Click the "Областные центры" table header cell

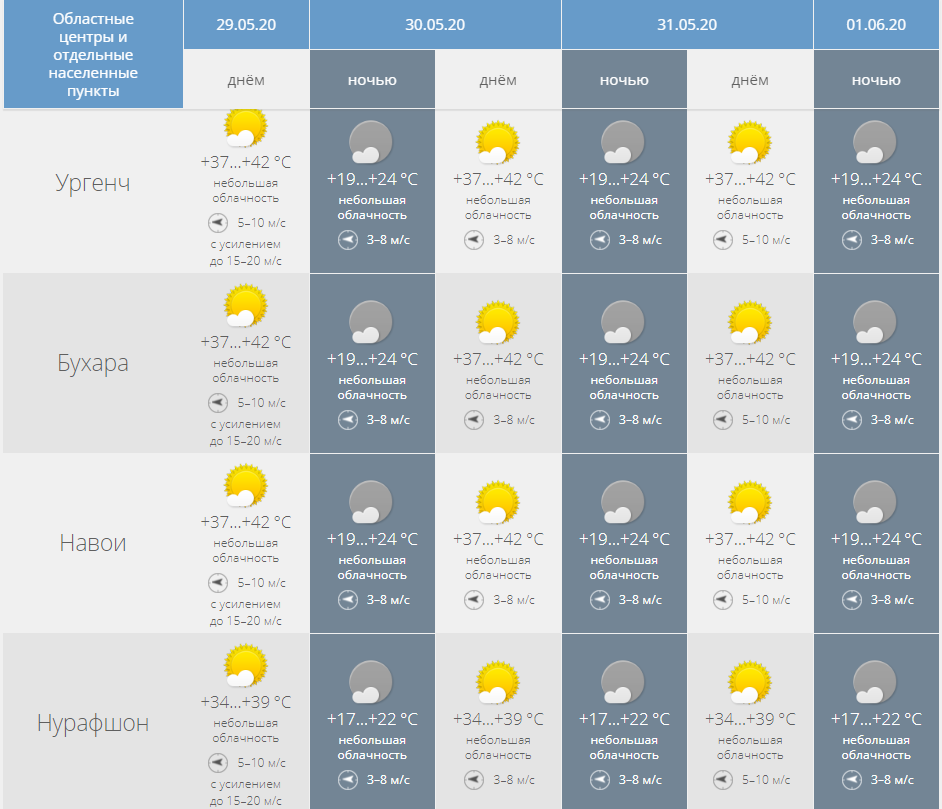coord(93,55)
